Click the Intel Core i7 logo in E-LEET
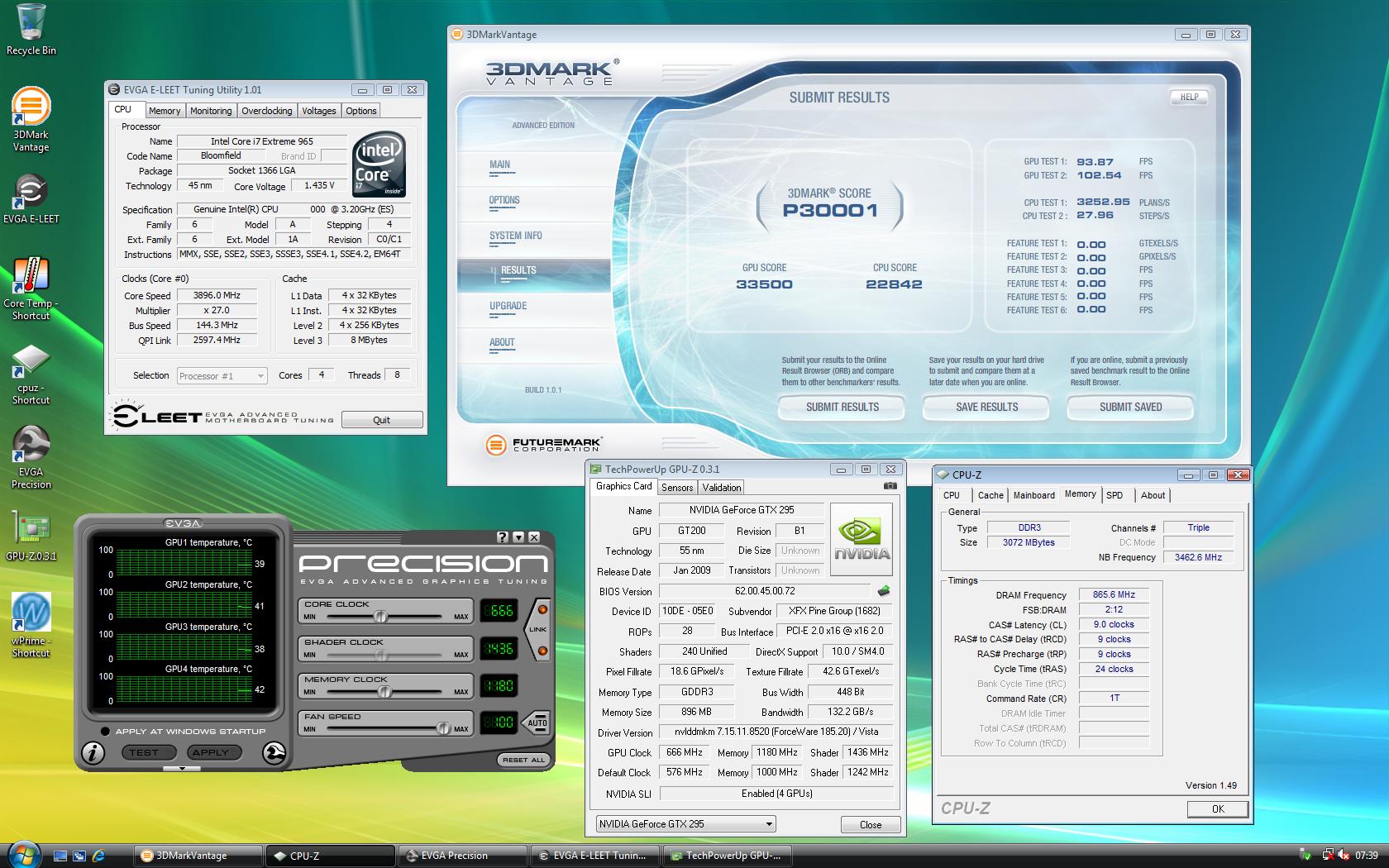The height and width of the screenshot is (868, 1389). pyautogui.click(x=379, y=164)
